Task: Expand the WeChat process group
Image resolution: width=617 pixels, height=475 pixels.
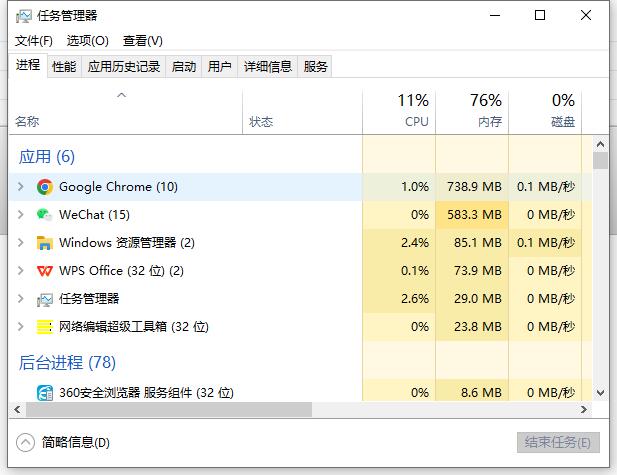Action: pos(21,215)
